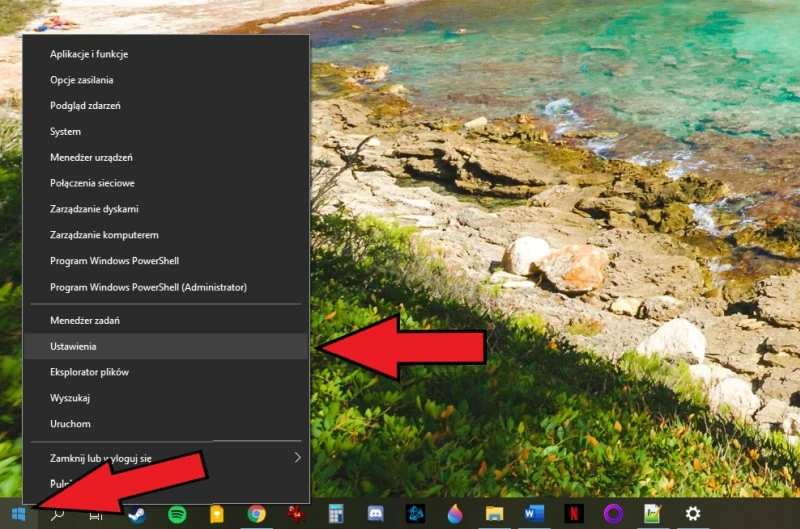
Task: Launch Netflix from the taskbar
Action: pyautogui.click(x=573, y=514)
